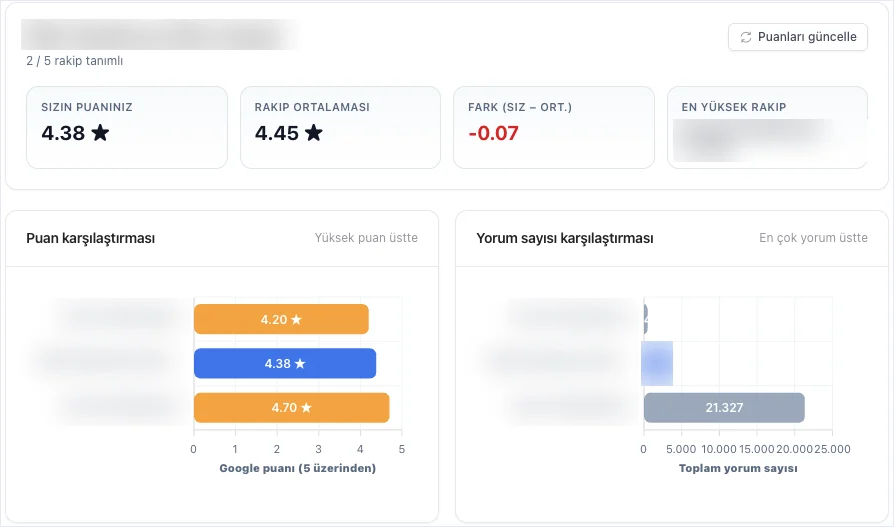Click the Yüksek puan üstte label
The height and width of the screenshot is (527, 894).
366,238
